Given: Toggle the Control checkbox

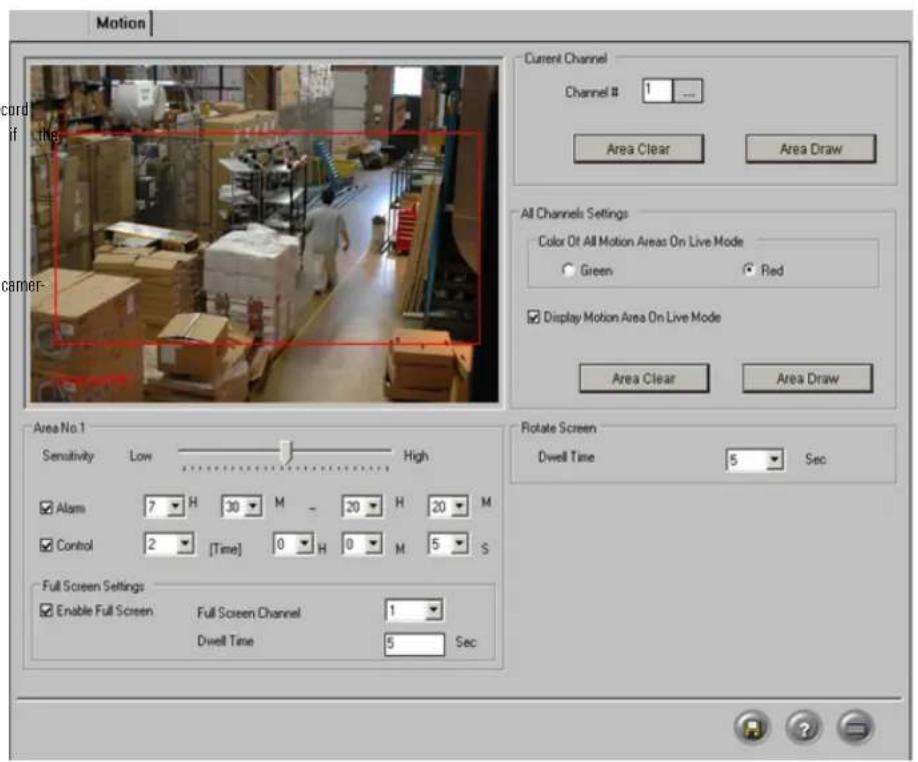Looking at the screenshot, I should pos(46,545).
